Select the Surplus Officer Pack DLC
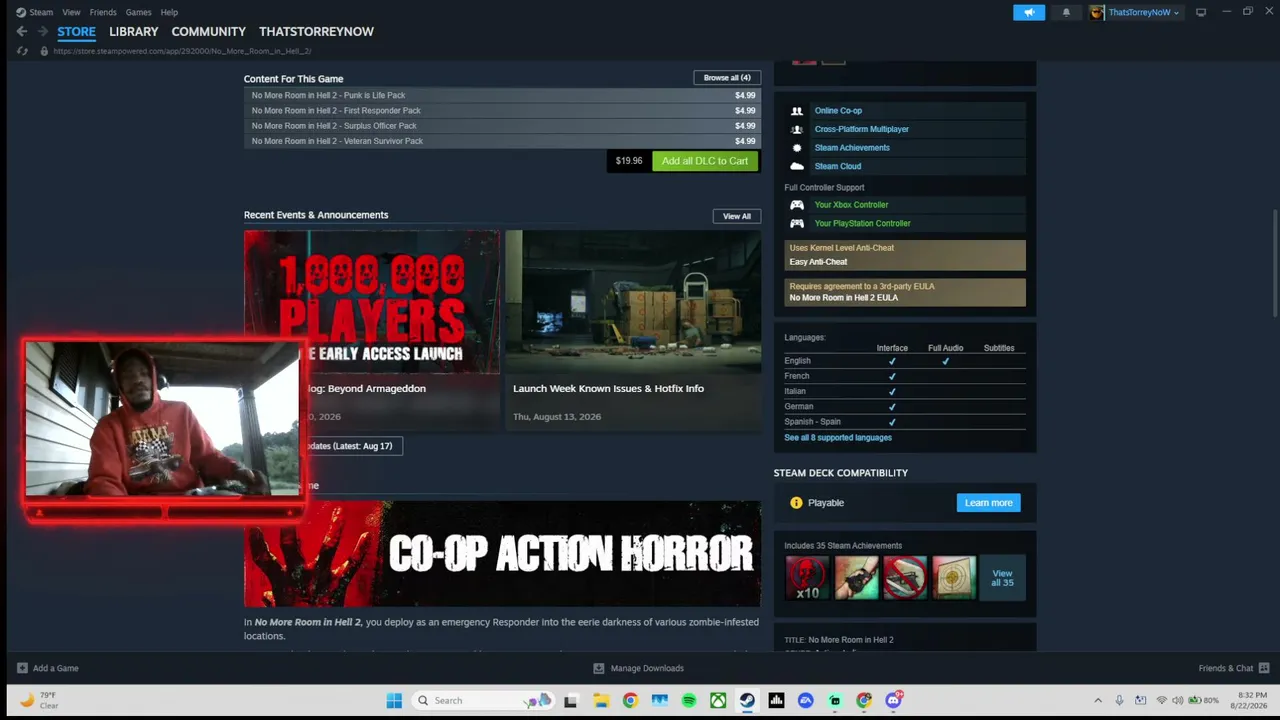This screenshot has height=720, width=1280. point(502,126)
